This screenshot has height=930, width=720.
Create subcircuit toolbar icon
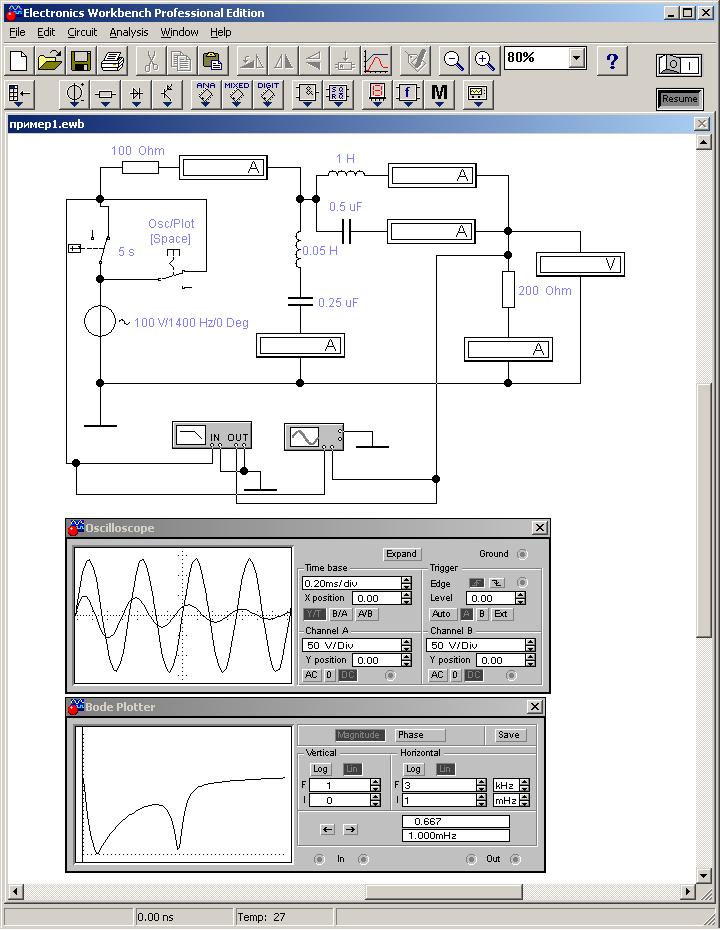pyautogui.click(x=345, y=61)
